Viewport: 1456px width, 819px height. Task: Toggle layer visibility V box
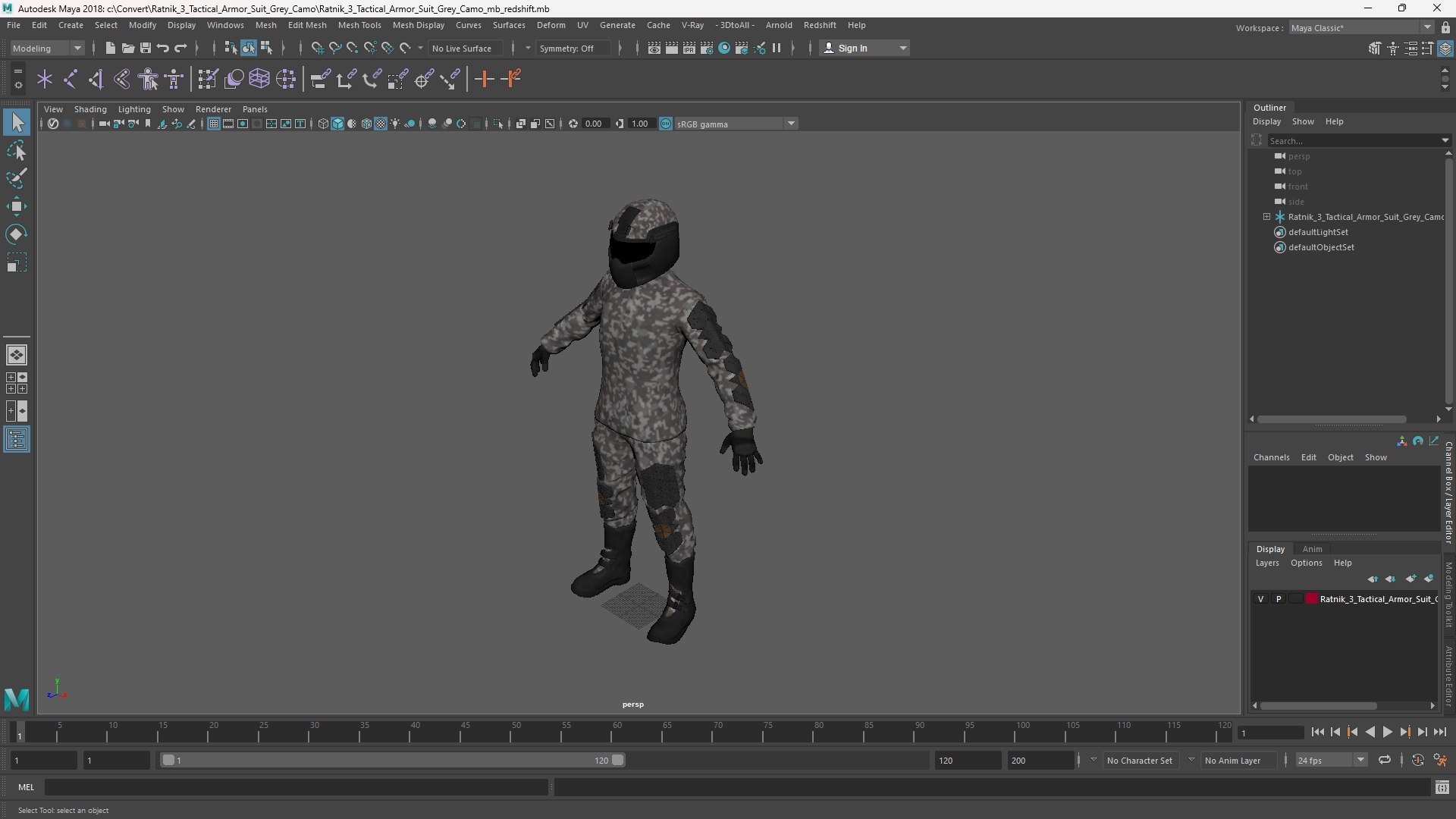click(x=1260, y=599)
